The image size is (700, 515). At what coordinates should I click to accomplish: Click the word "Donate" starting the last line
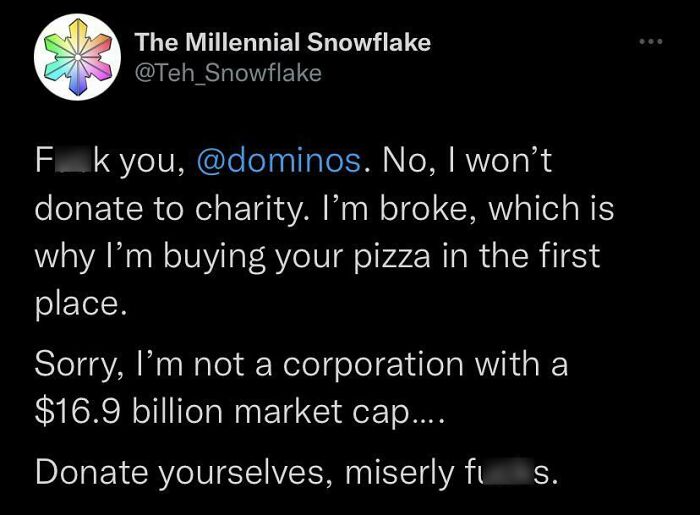tap(90, 471)
